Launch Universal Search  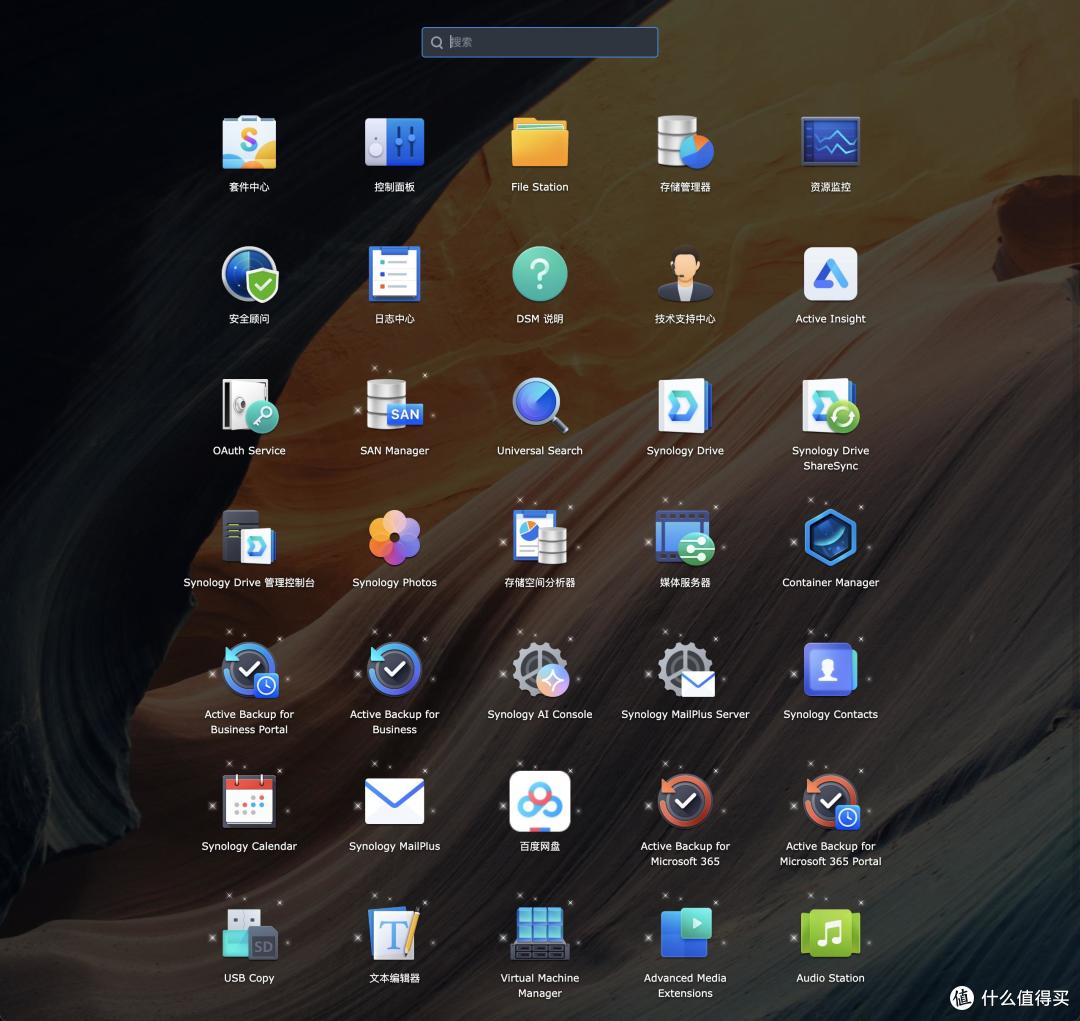click(539, 406)
